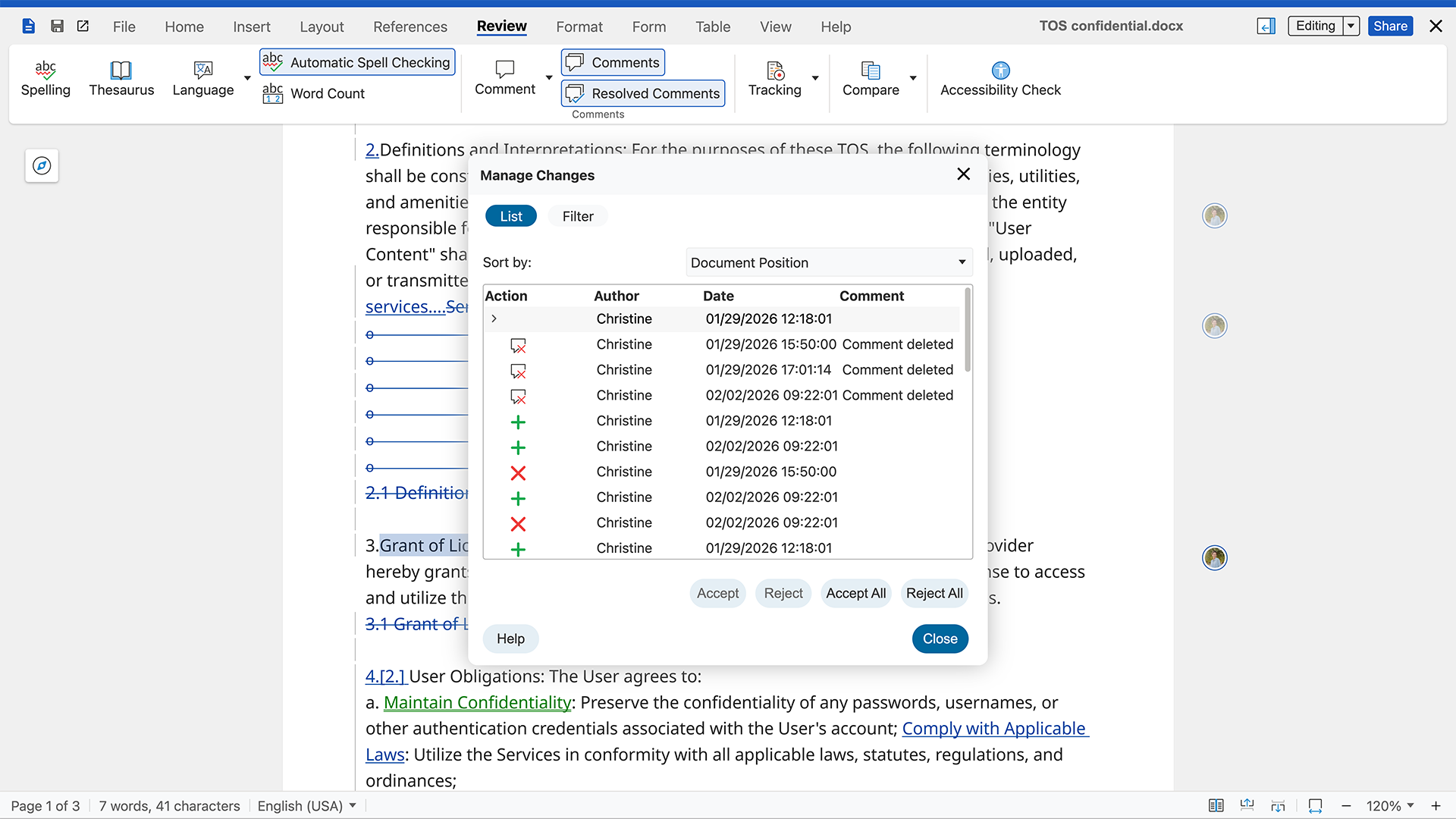This screenshot has width=1456, height=819.
Task: Open the Navigator compass button
Action: tap(42, 165)
